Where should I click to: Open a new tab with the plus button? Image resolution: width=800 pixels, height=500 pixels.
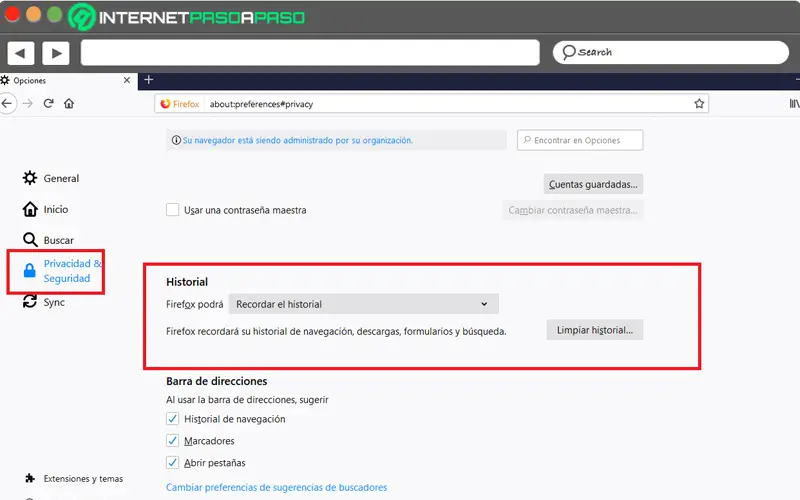point(148,80)
